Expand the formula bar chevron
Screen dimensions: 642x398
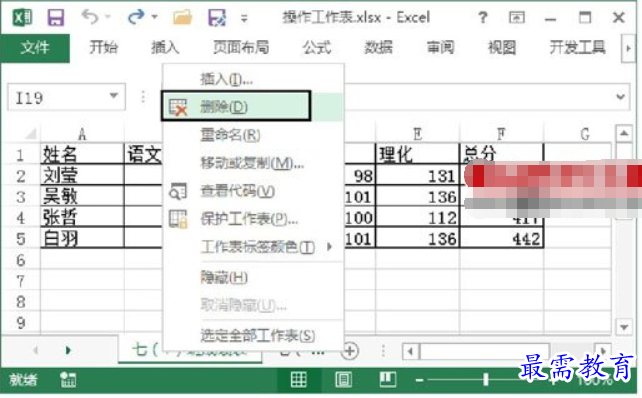click(x=620, y=97)
